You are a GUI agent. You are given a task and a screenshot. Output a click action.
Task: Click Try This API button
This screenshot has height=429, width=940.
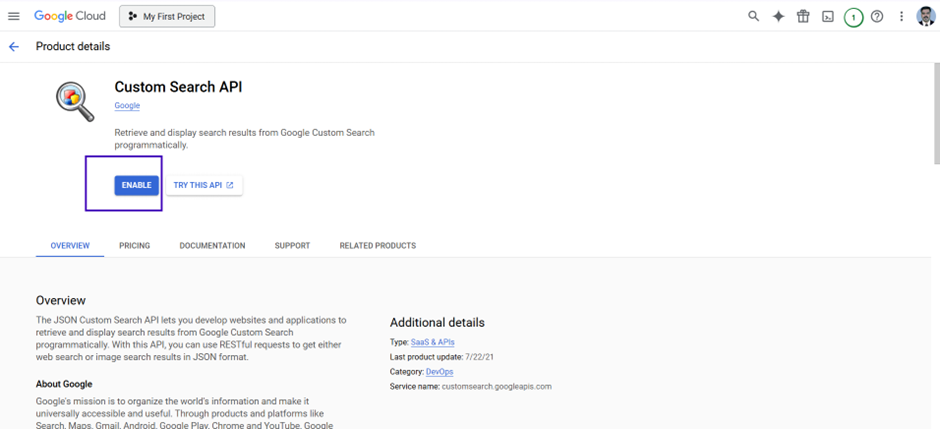click(204, 185)
